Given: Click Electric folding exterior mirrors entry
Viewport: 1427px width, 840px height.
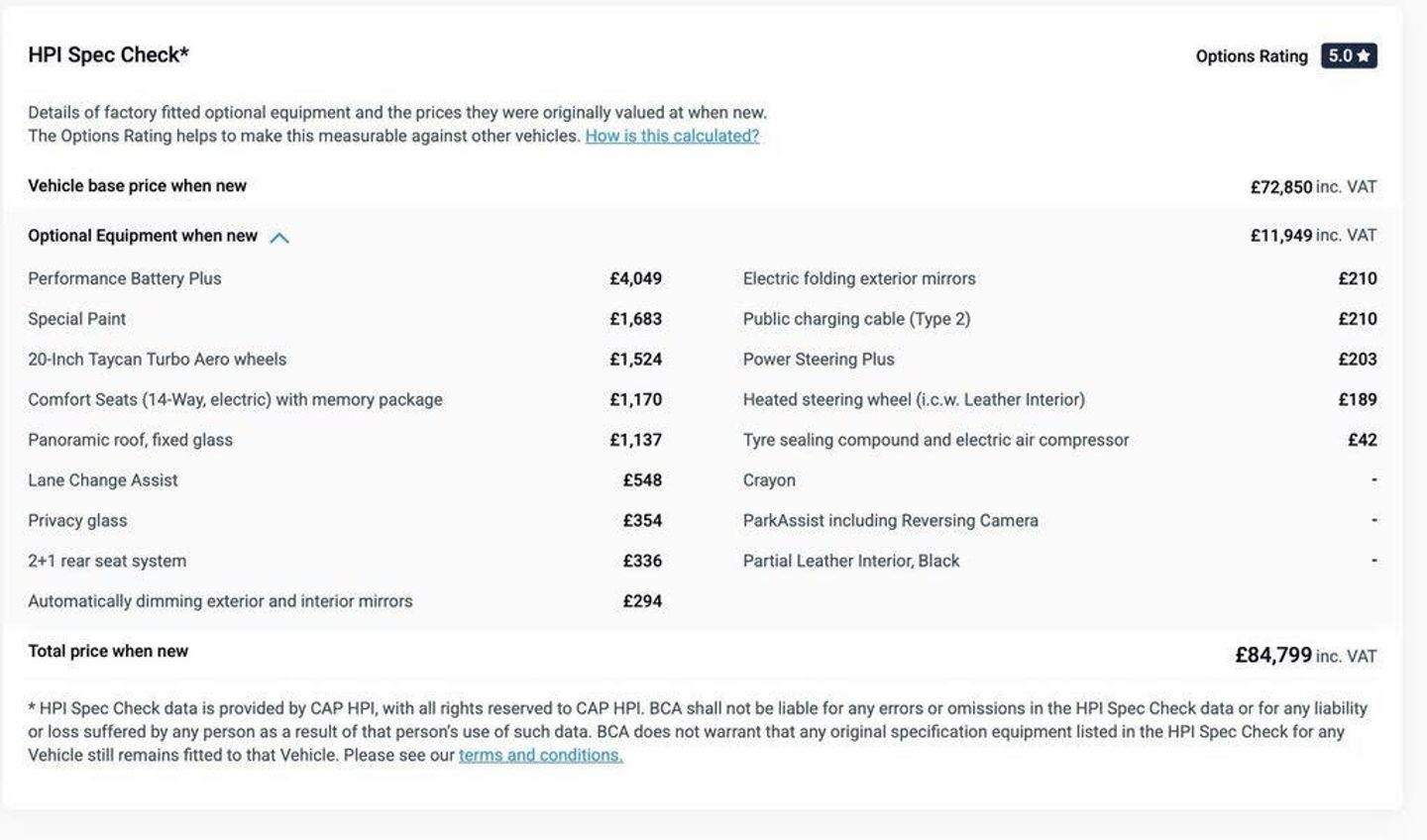Looking at the screenshot, I should pyautogui.click(x=859, y=278).
